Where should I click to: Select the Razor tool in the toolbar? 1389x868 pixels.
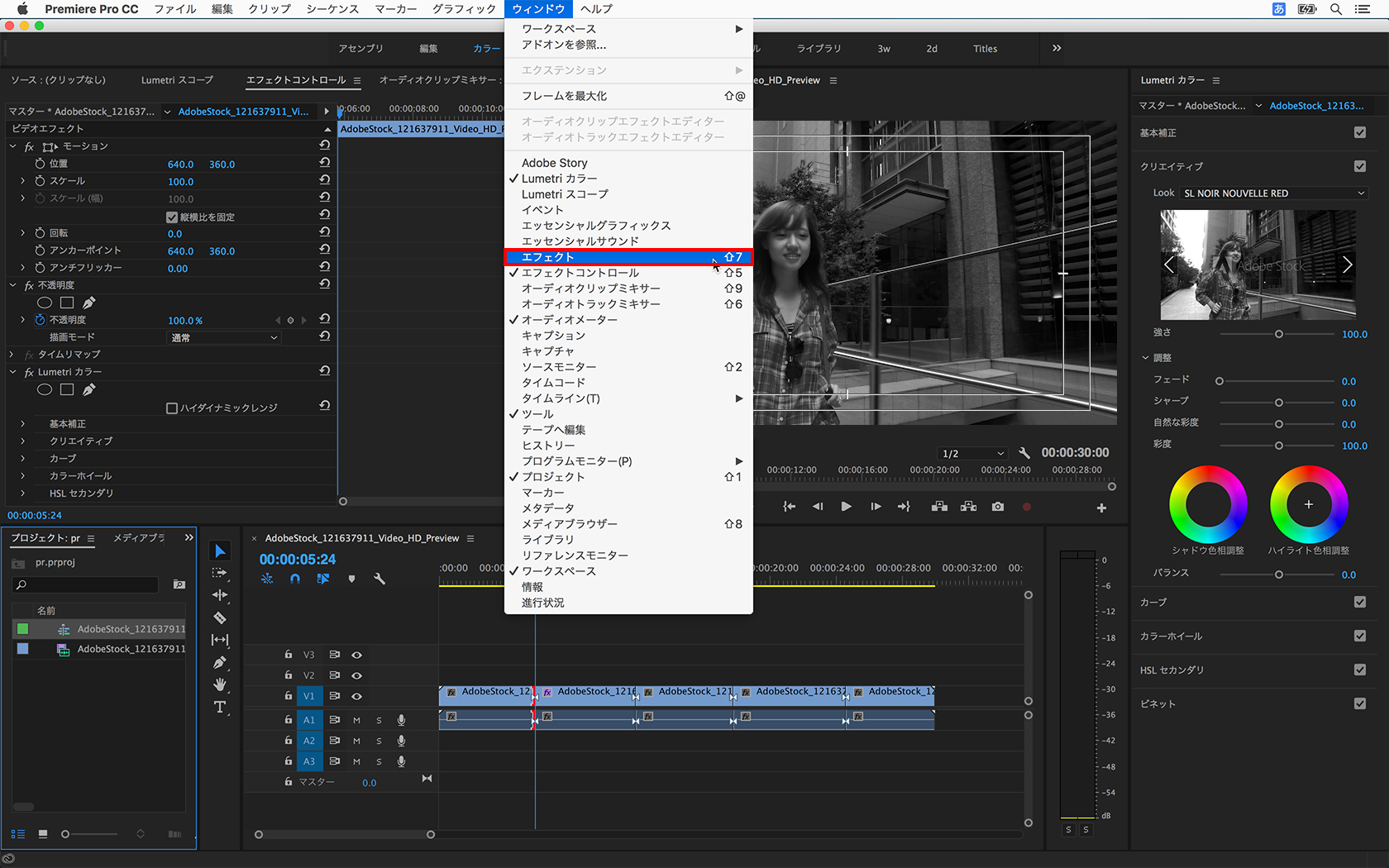point(220,618)
